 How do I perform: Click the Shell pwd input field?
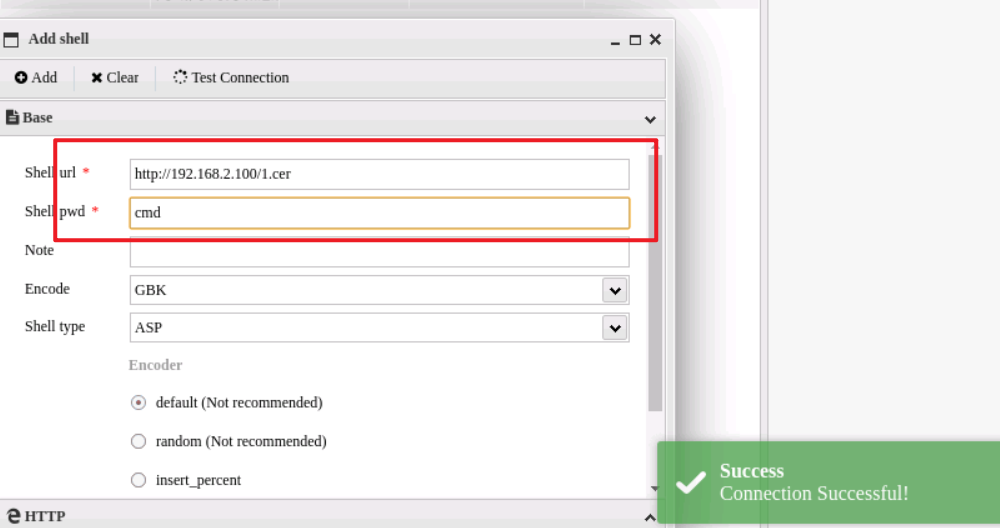(x=379, y=213)
